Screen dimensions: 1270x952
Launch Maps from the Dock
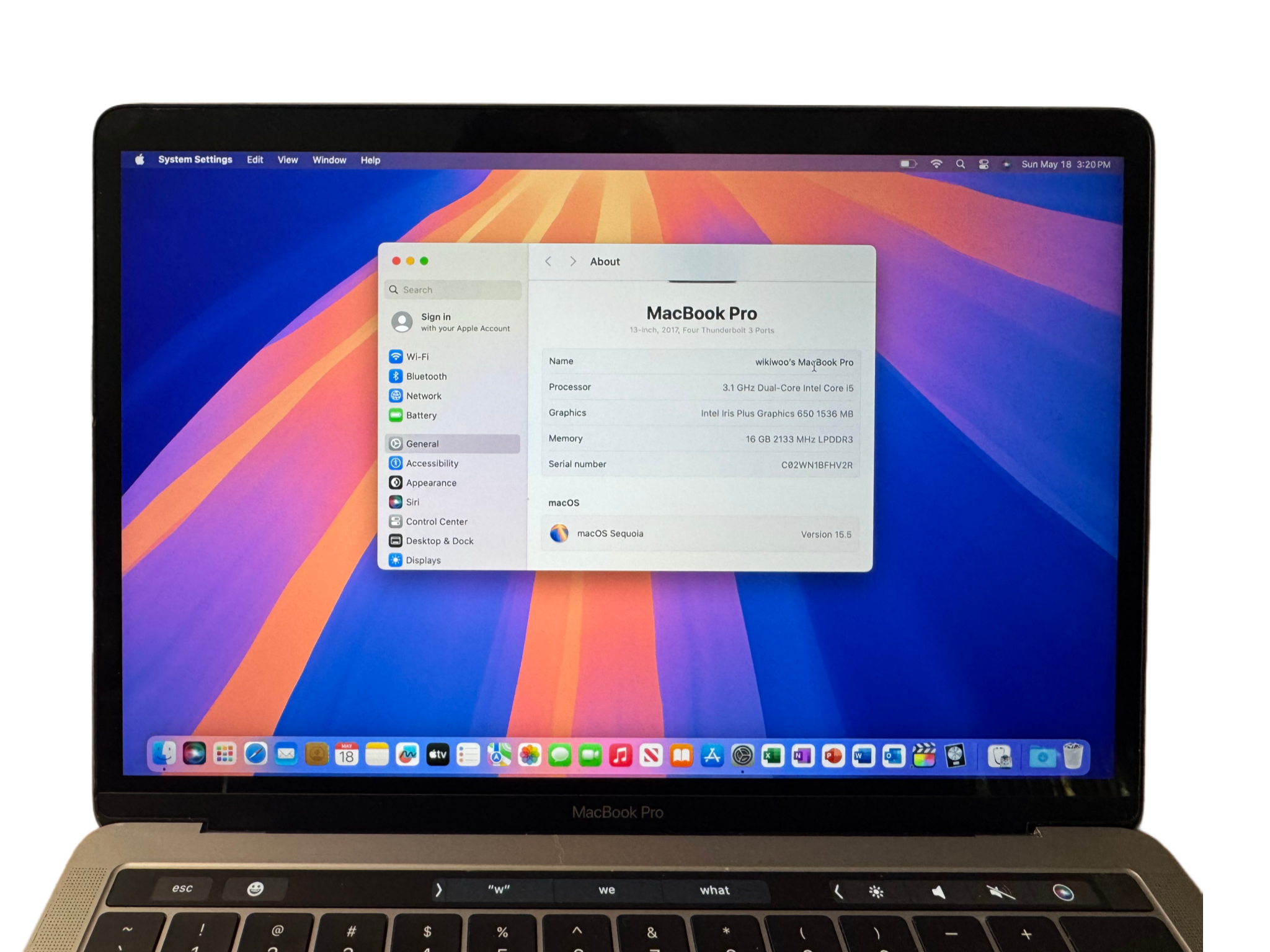499,755
